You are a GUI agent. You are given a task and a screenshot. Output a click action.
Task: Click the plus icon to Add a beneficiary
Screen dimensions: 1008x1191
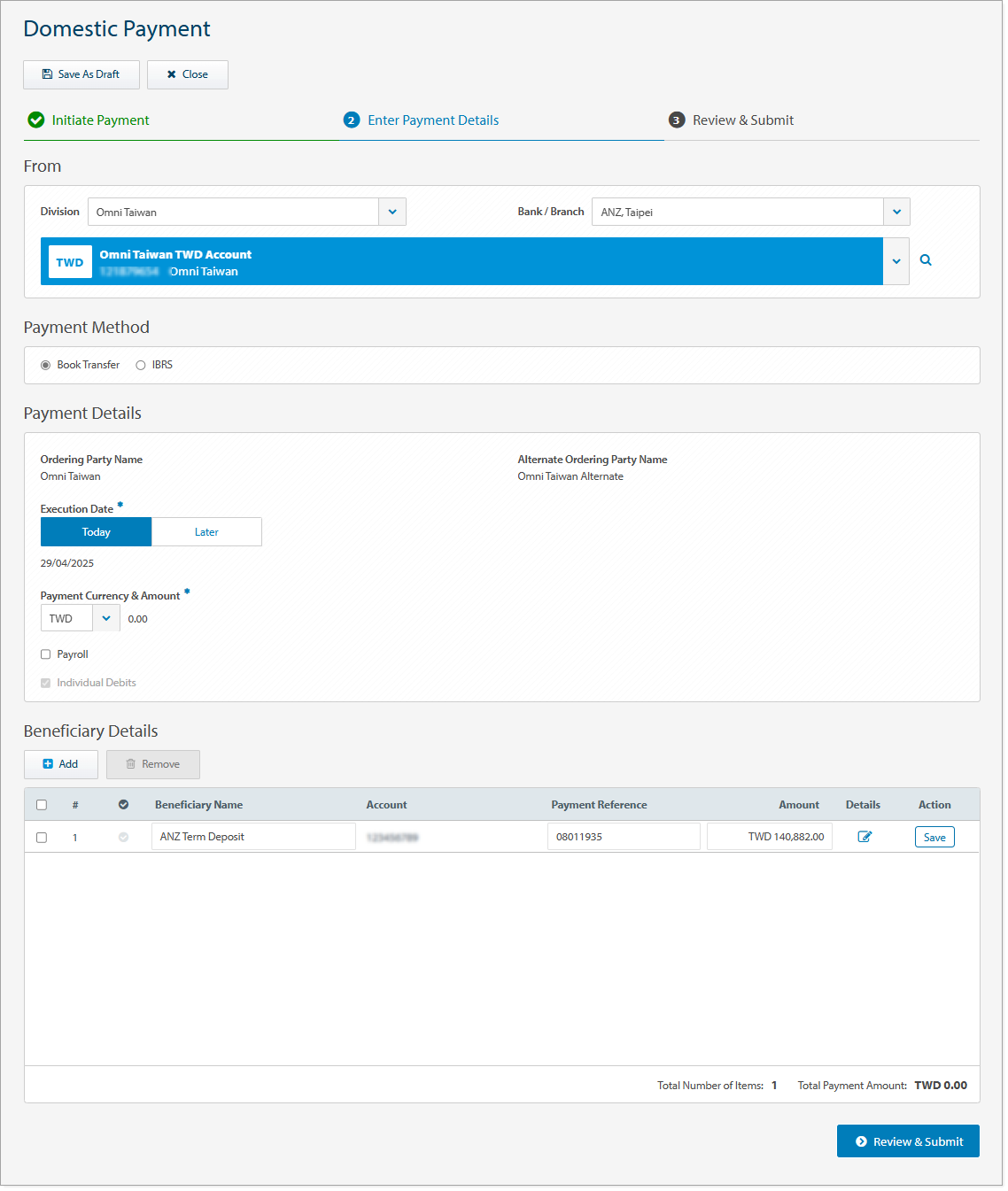click(x=50, y=764)
